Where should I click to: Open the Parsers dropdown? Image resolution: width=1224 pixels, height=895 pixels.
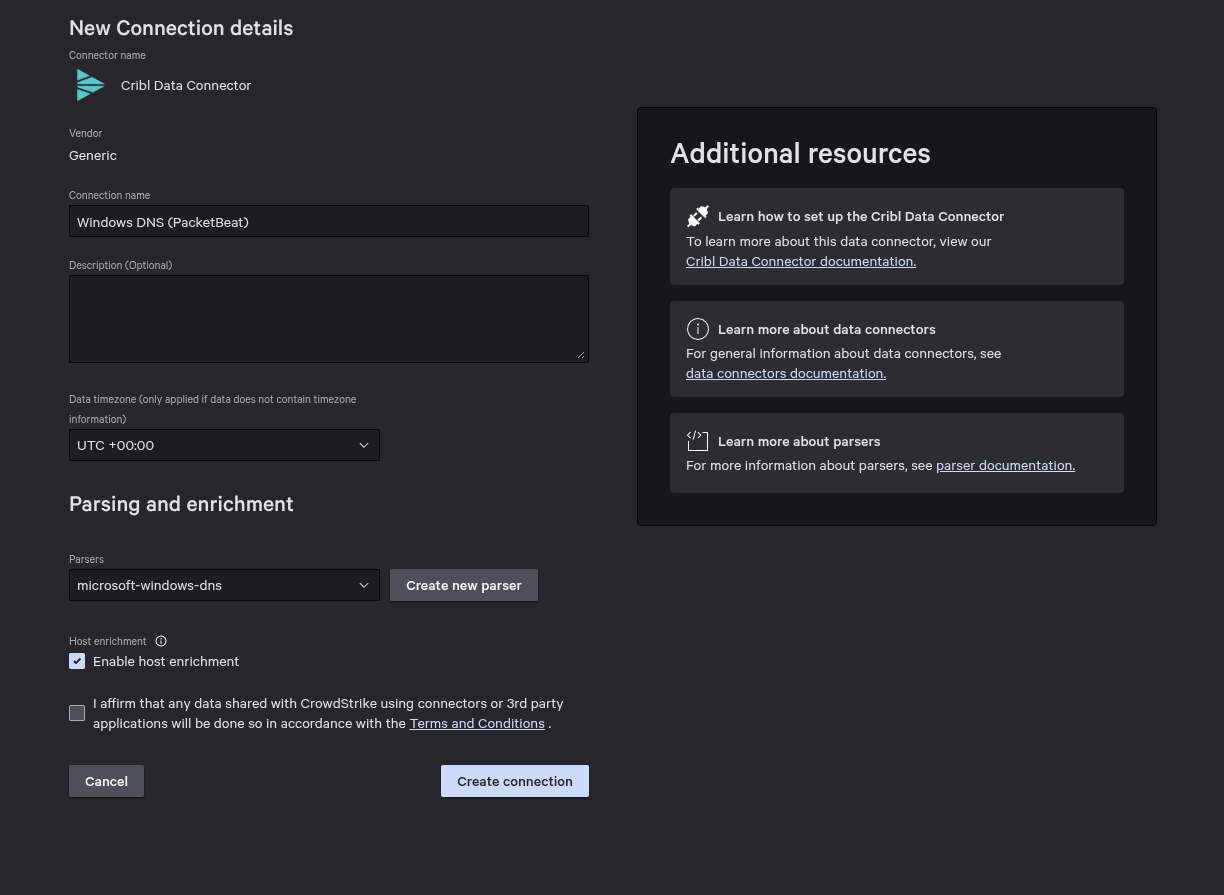point(224,585)
